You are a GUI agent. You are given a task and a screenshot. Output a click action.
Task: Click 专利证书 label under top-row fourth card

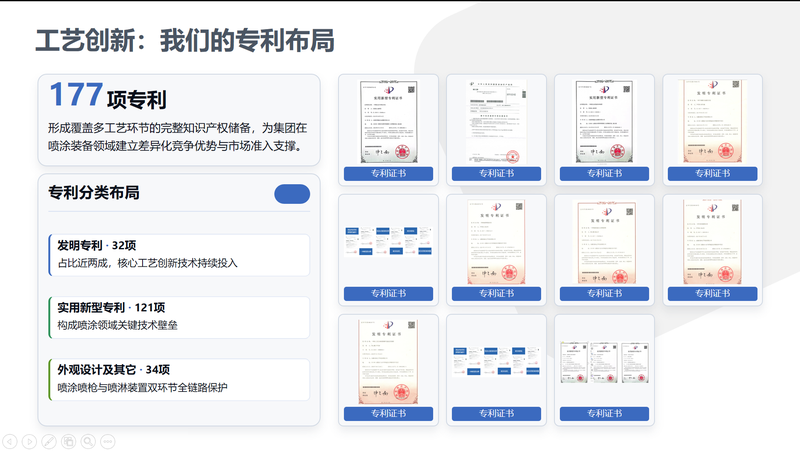pos(712,173)
